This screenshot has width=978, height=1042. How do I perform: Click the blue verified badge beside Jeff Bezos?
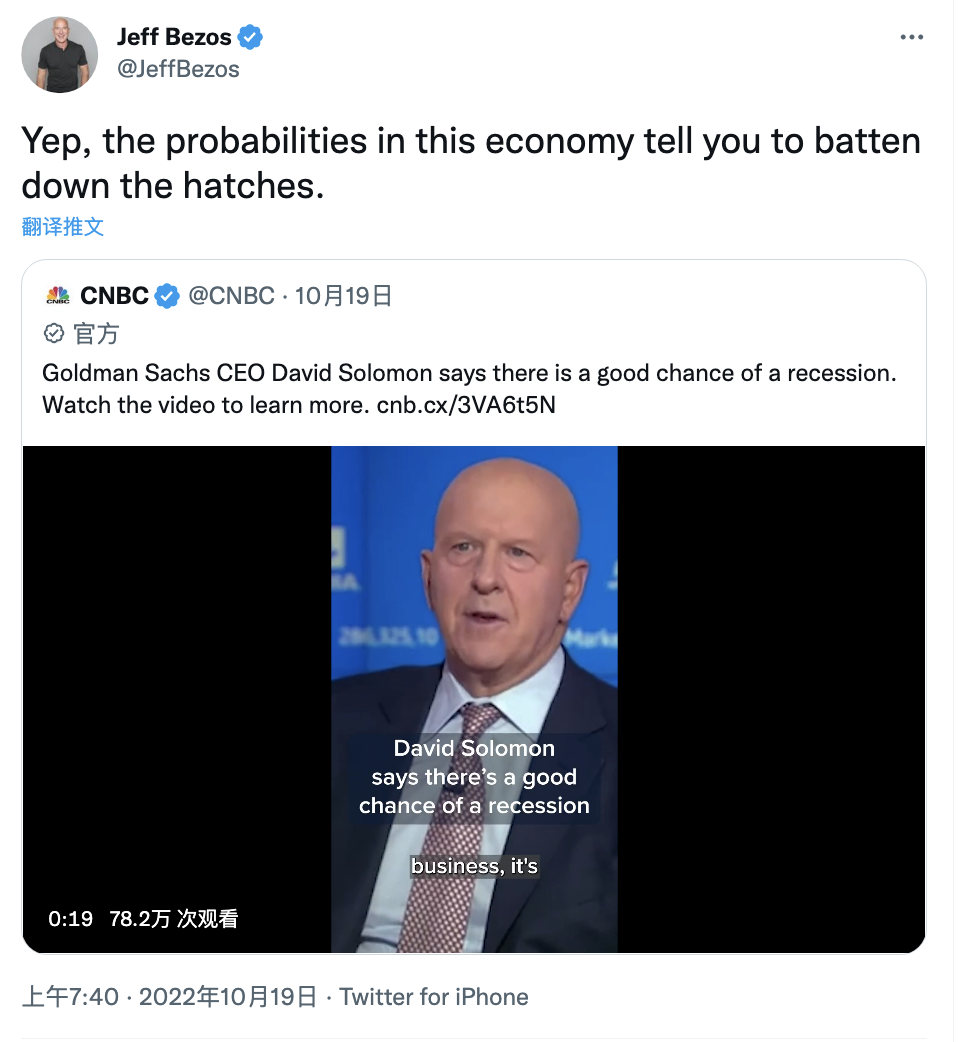click(250, 38)
